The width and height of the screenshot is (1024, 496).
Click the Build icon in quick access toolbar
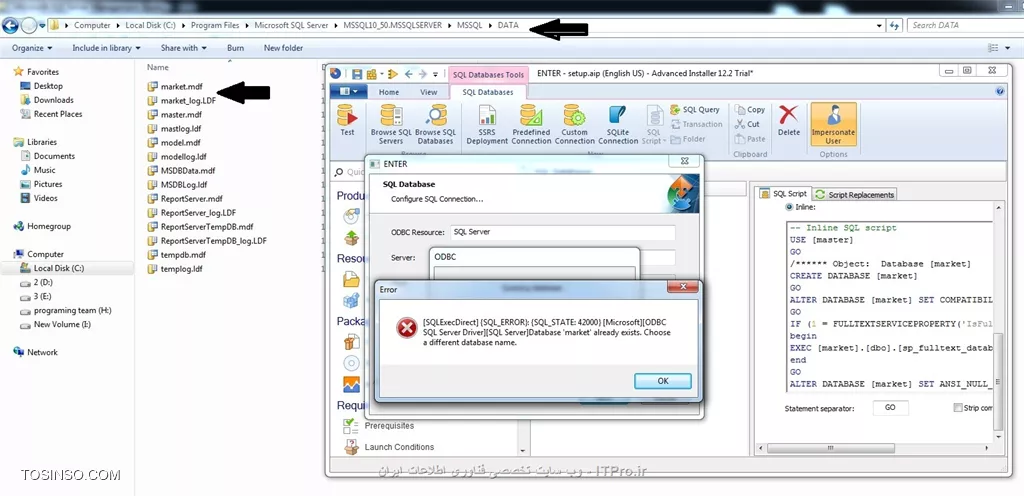[372, 74]
